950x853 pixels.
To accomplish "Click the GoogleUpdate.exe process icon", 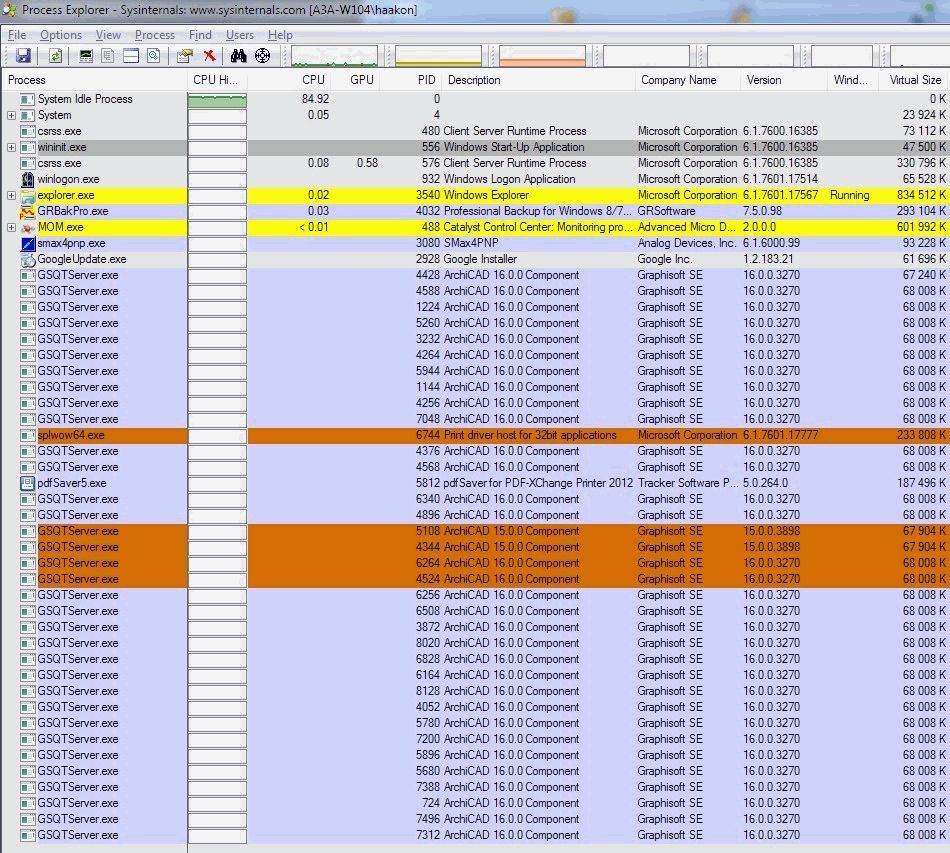I will (x=27, y=259).
